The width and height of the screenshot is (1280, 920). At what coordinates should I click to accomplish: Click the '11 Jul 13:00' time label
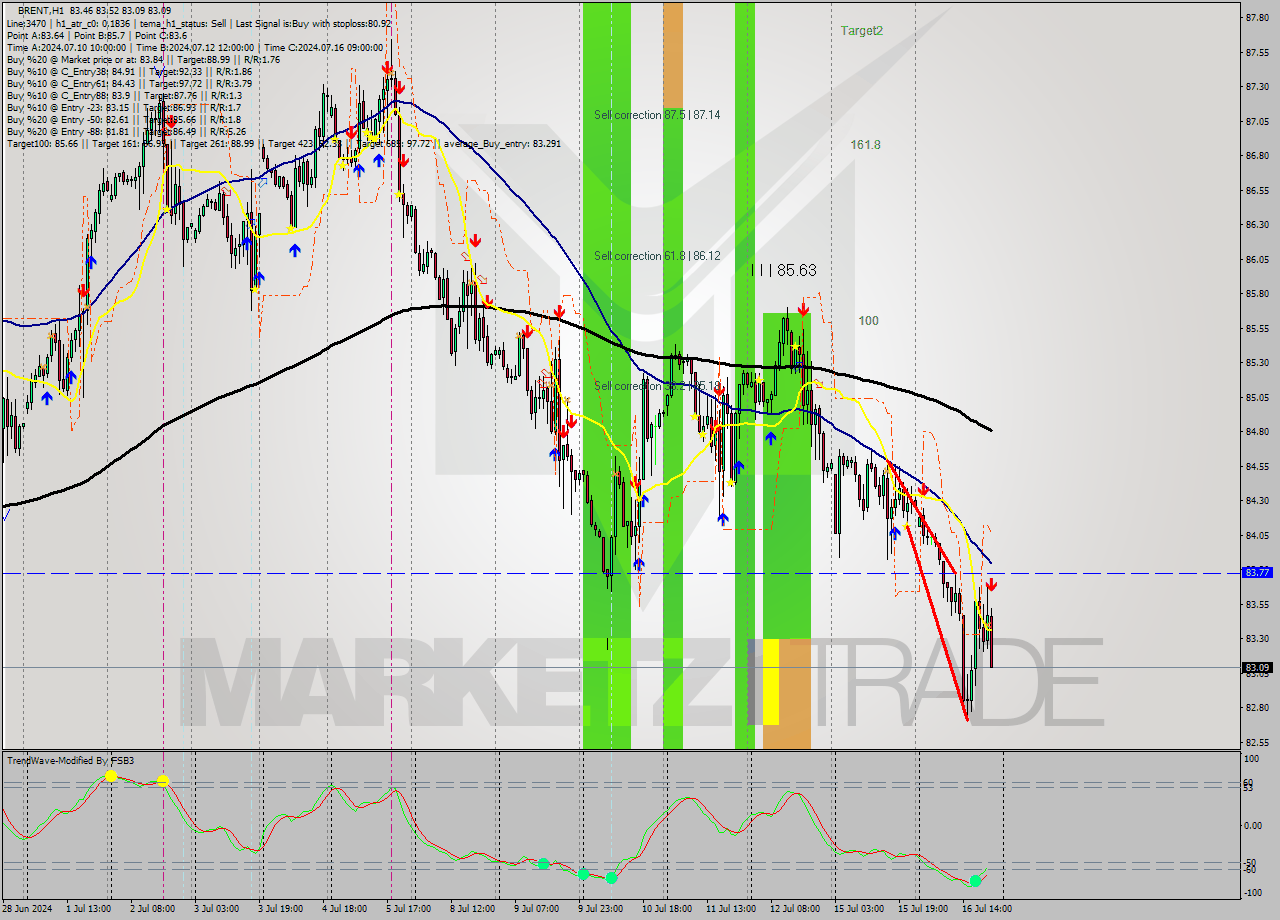click(x=731, y=909)
